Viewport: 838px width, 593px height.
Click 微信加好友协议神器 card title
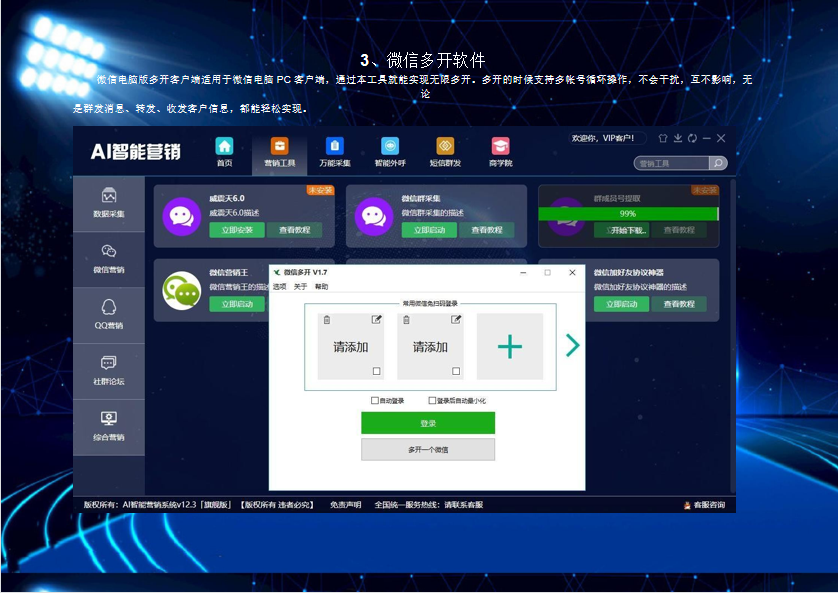coord(628,272)
